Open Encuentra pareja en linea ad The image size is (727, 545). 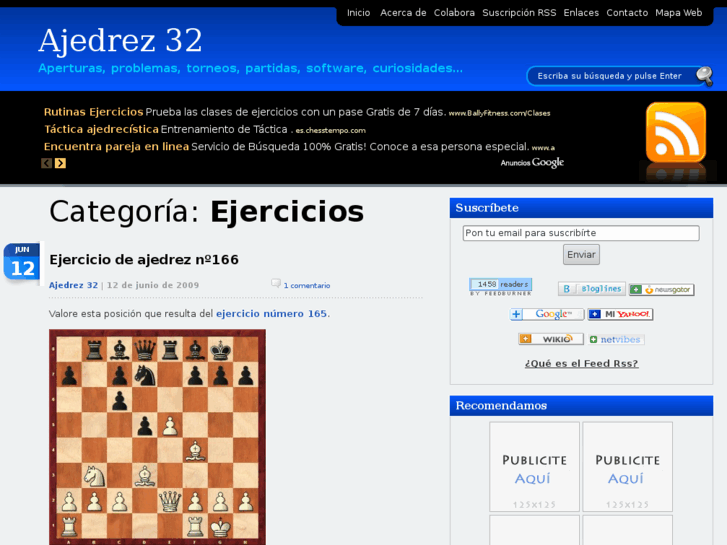[116, 147]
